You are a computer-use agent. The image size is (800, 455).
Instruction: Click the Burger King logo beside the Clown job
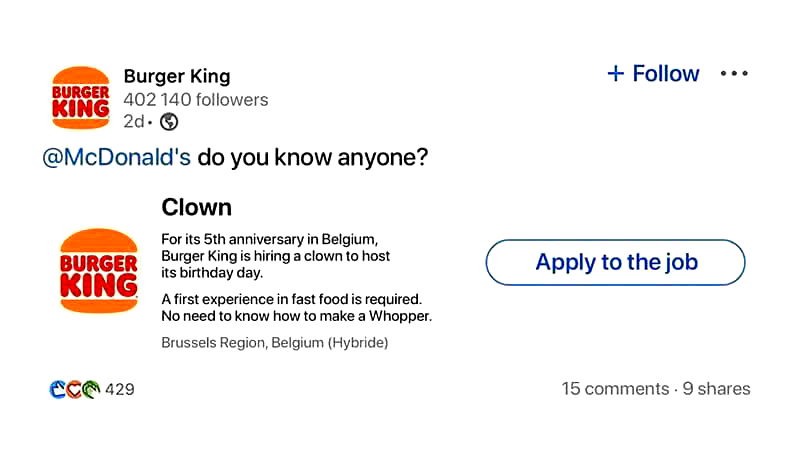click(98, 270)
